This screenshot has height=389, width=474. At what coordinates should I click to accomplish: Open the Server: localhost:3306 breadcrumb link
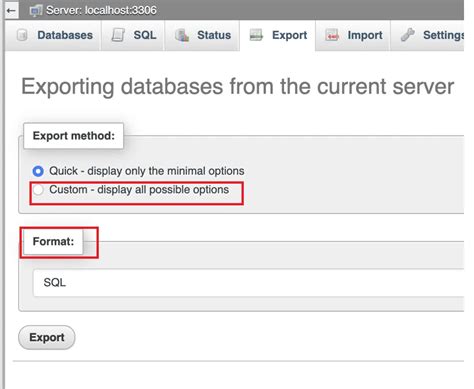pyautogui.click(x=101, y=10)
